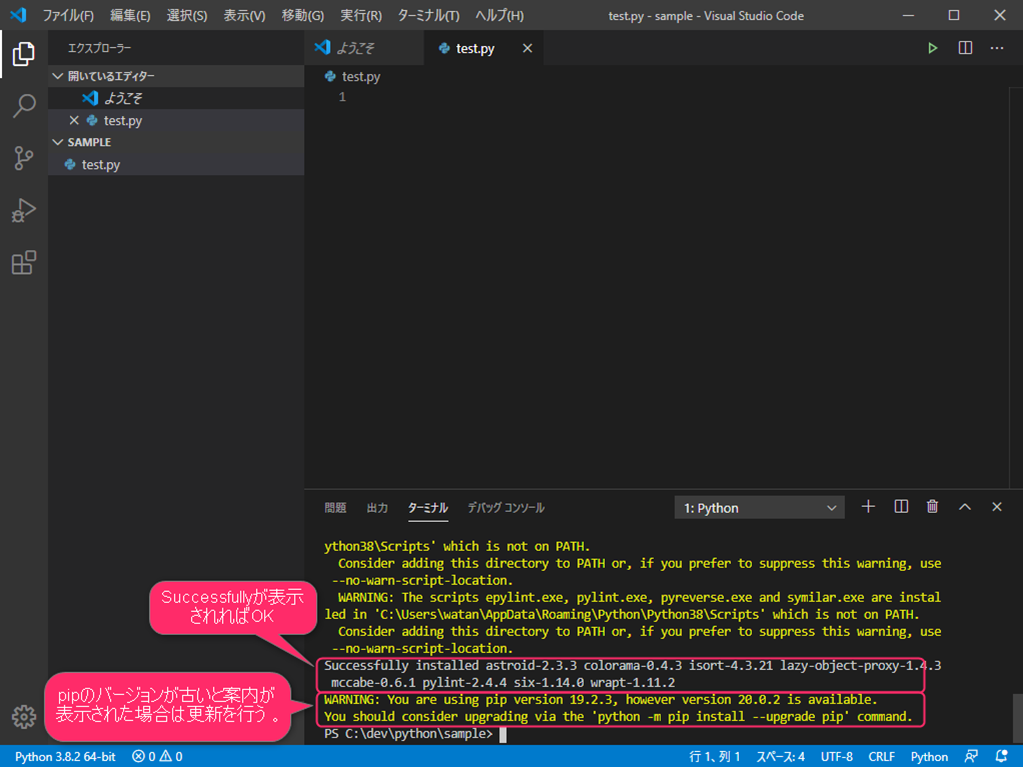Viewport: 1023px width, 767px height.
Task: Maximize the panel with up chevron
Action: [965, 507]
